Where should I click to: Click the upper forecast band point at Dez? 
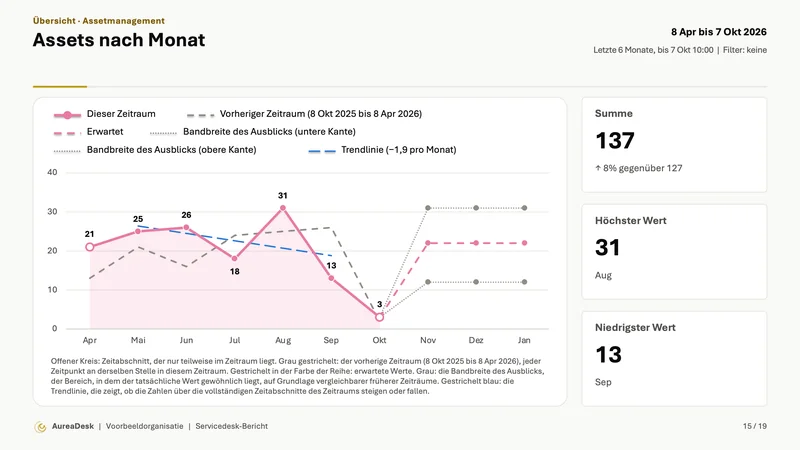coord(476,208)
